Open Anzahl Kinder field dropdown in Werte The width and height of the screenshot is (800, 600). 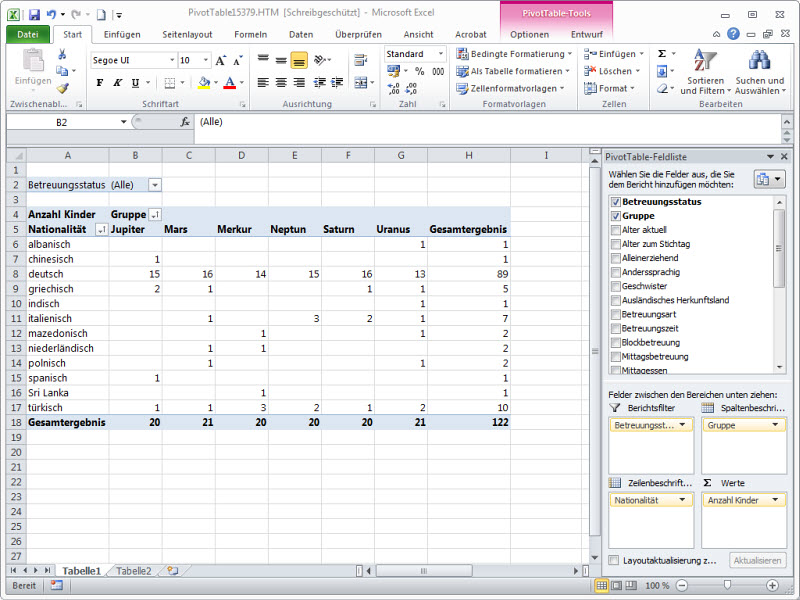[x=775, y=500]
